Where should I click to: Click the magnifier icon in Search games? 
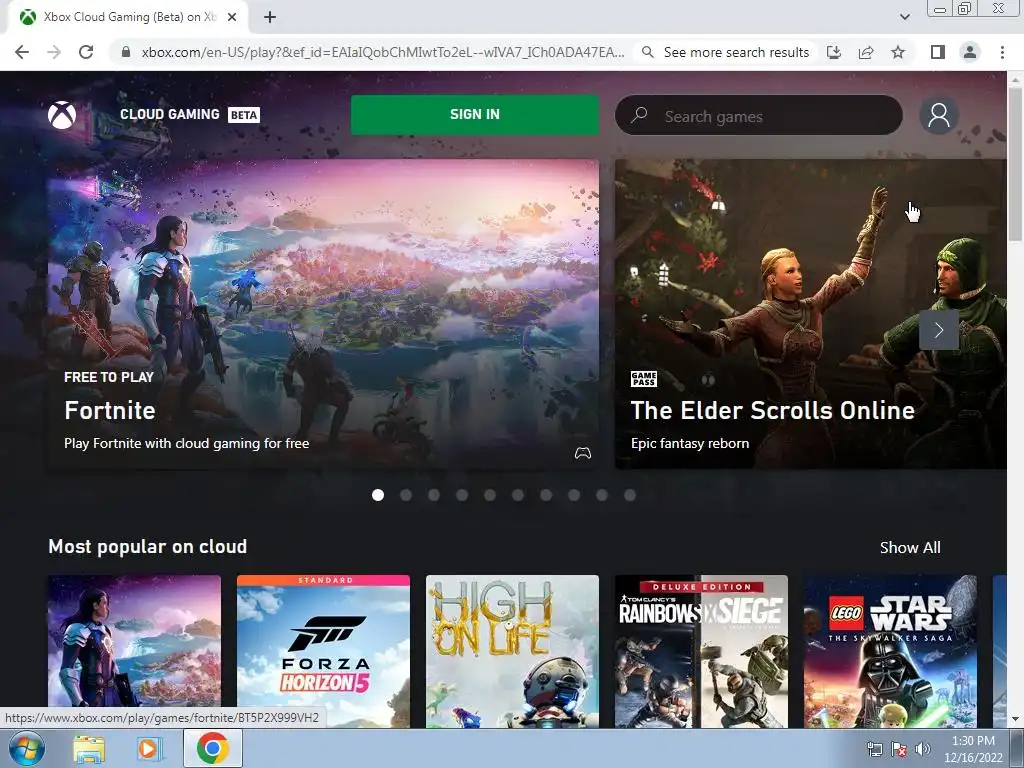[x=639, y=115]
